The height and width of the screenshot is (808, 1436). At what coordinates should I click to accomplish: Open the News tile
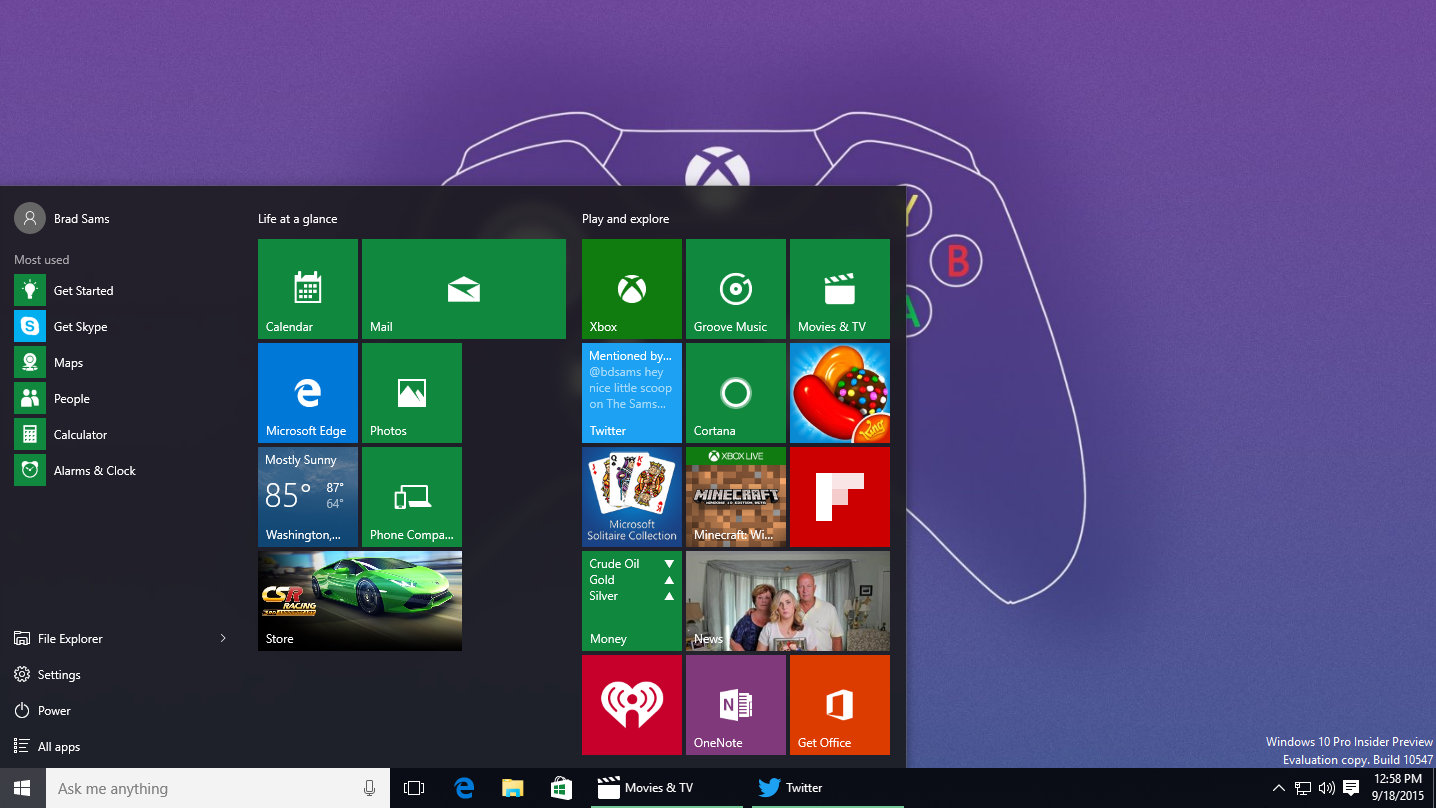(788, 601)
